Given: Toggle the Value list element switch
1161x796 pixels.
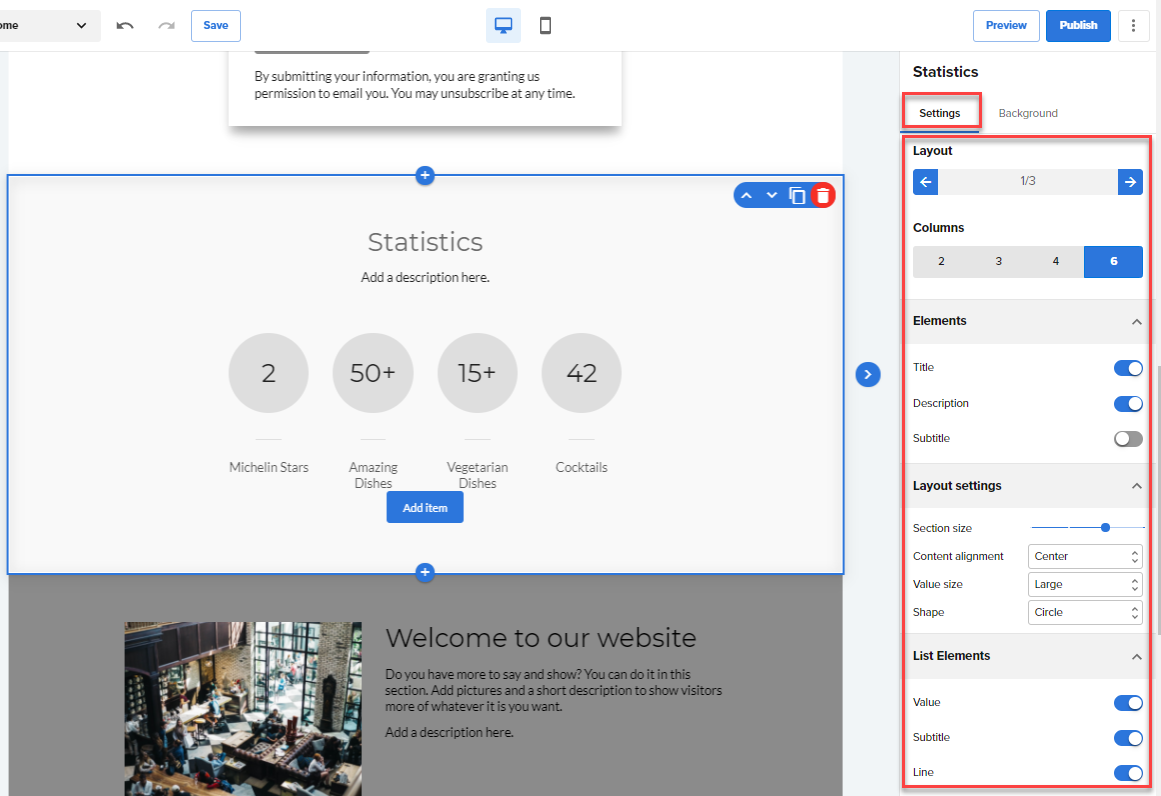Looking at the screenshot, I should tap(1128, 703).
